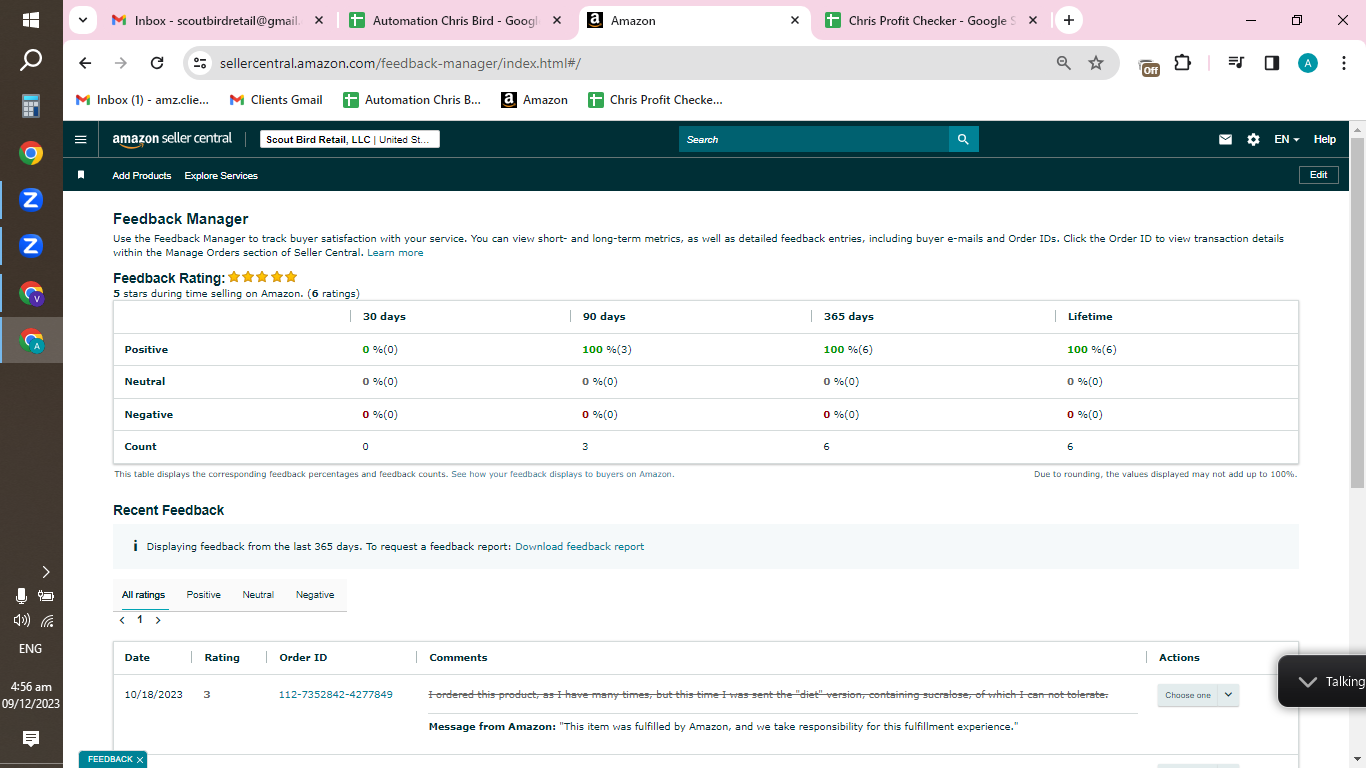Go to the next feedback page arrow
The image size is (1366, 768).
click(158, 620)
